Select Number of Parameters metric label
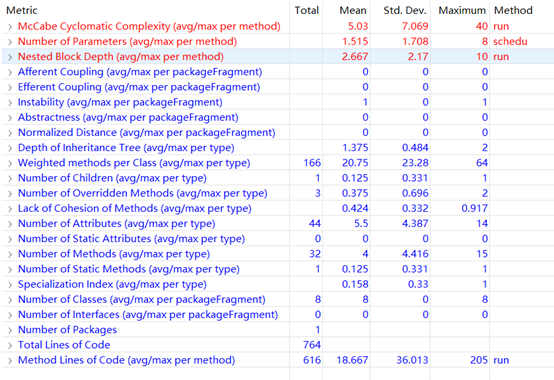This screenshot has width=554, height=380. [127, 41]
